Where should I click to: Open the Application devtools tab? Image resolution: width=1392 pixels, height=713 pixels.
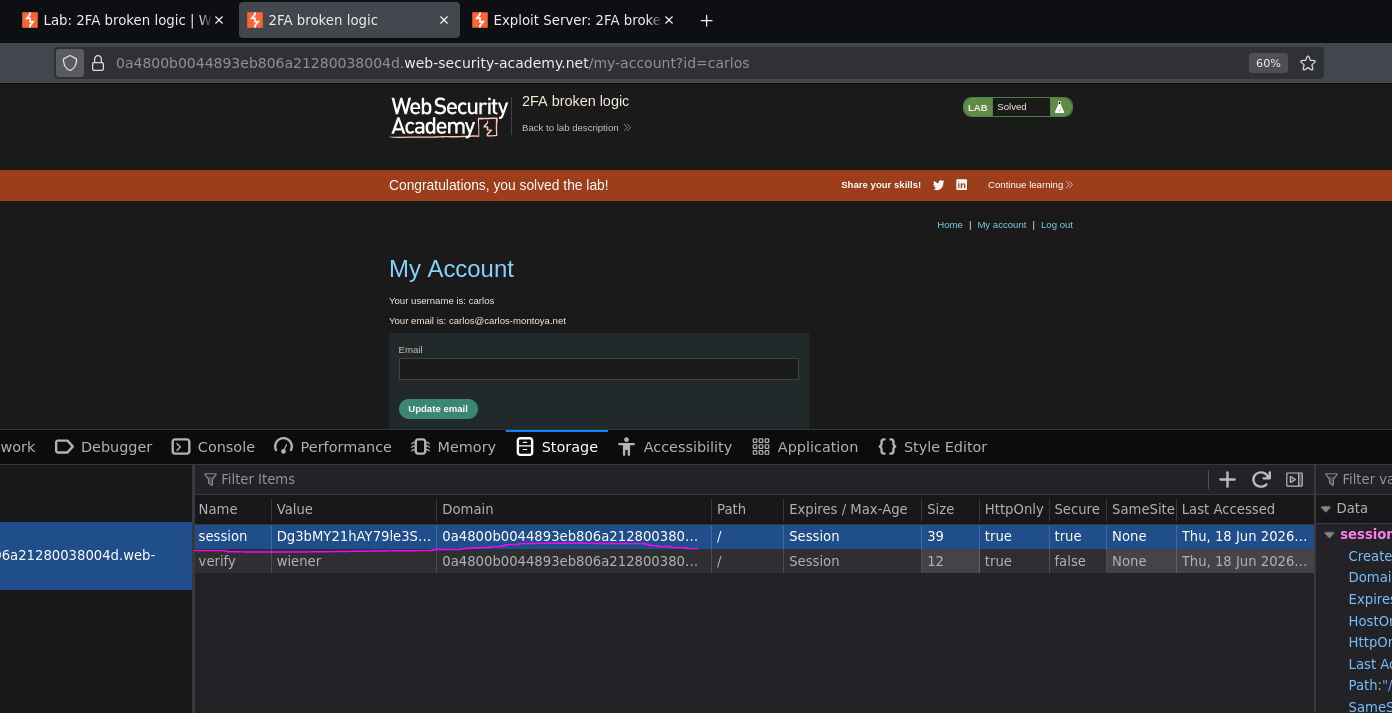[805, 447]
